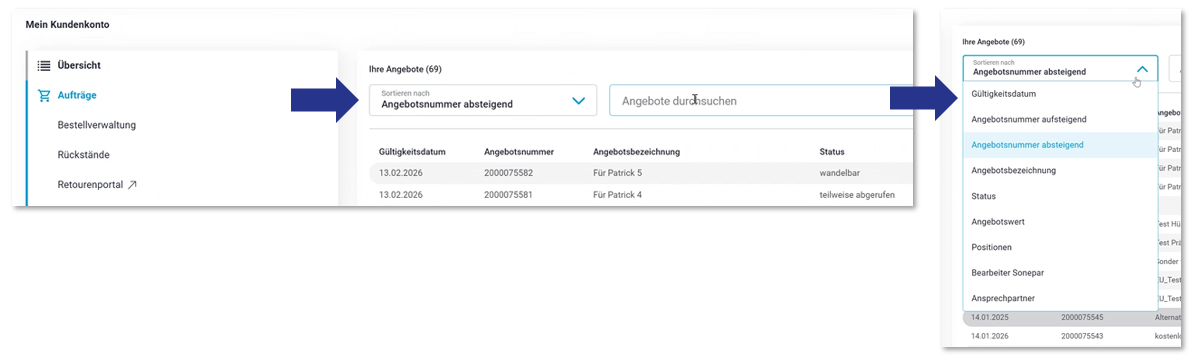Collapse the expanded Sortieren nach dropdown
Viewport: 1193px width, 360px height.
tap(1060, 68)
